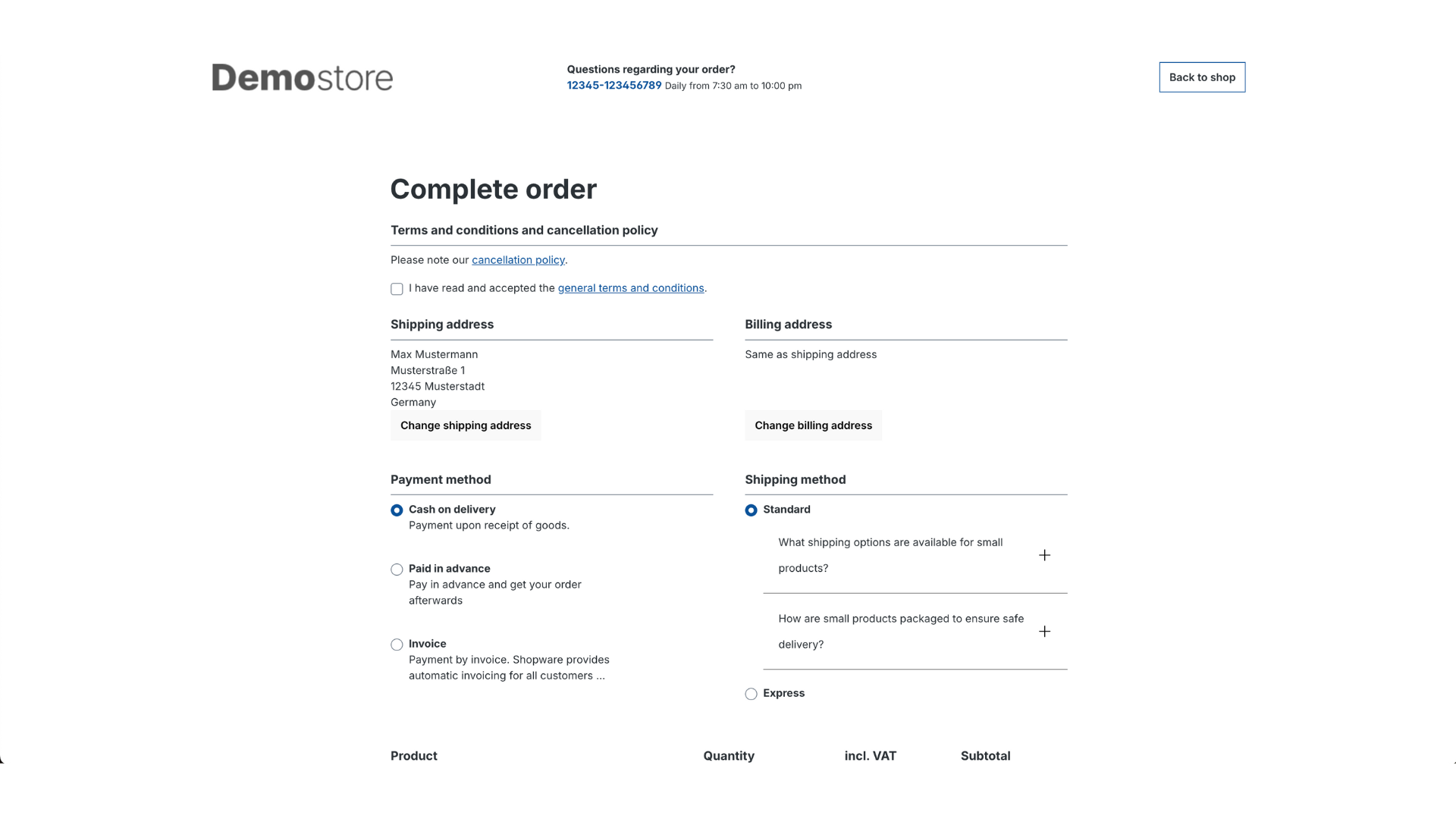Select Standard shipping method
Screen dimensions: 1456x819
click(x=751, y=510)
